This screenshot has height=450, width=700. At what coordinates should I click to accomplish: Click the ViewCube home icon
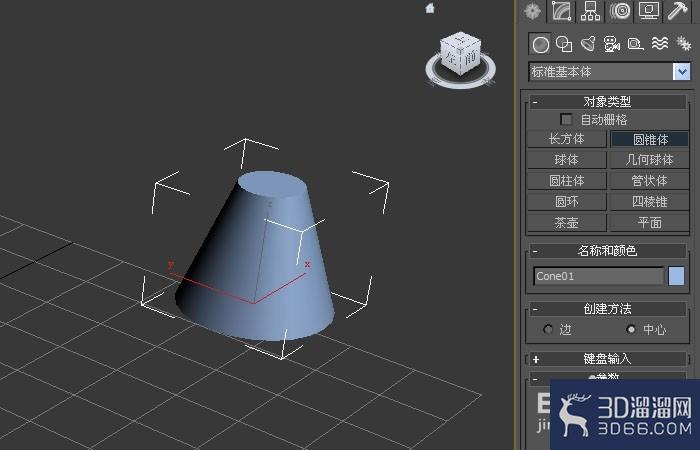pyautogui.click(x=430, y=8)
